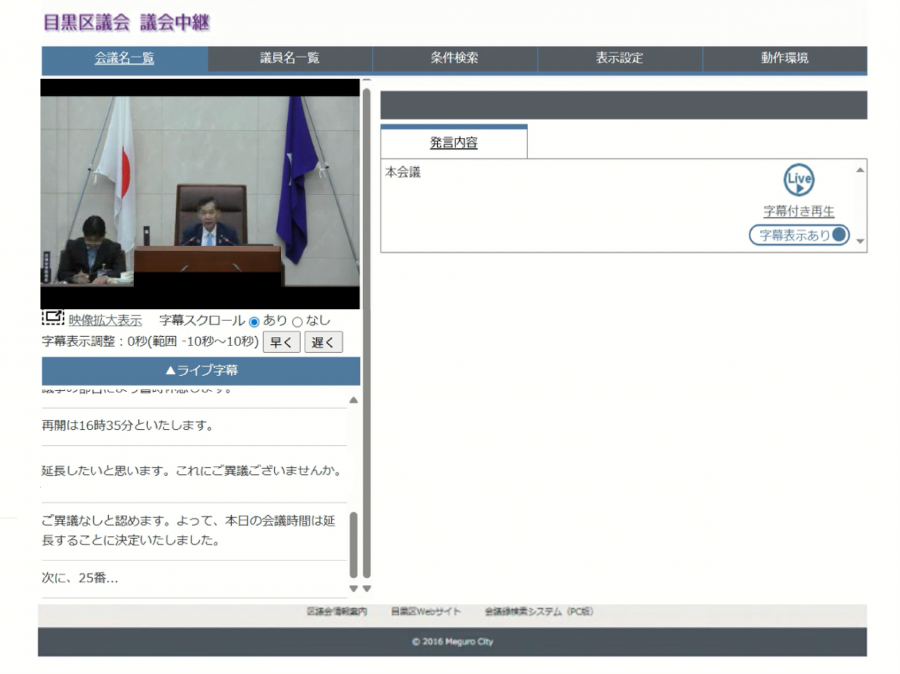
Task: Open the 表示設定 menu item
Action: click(618, 59)
